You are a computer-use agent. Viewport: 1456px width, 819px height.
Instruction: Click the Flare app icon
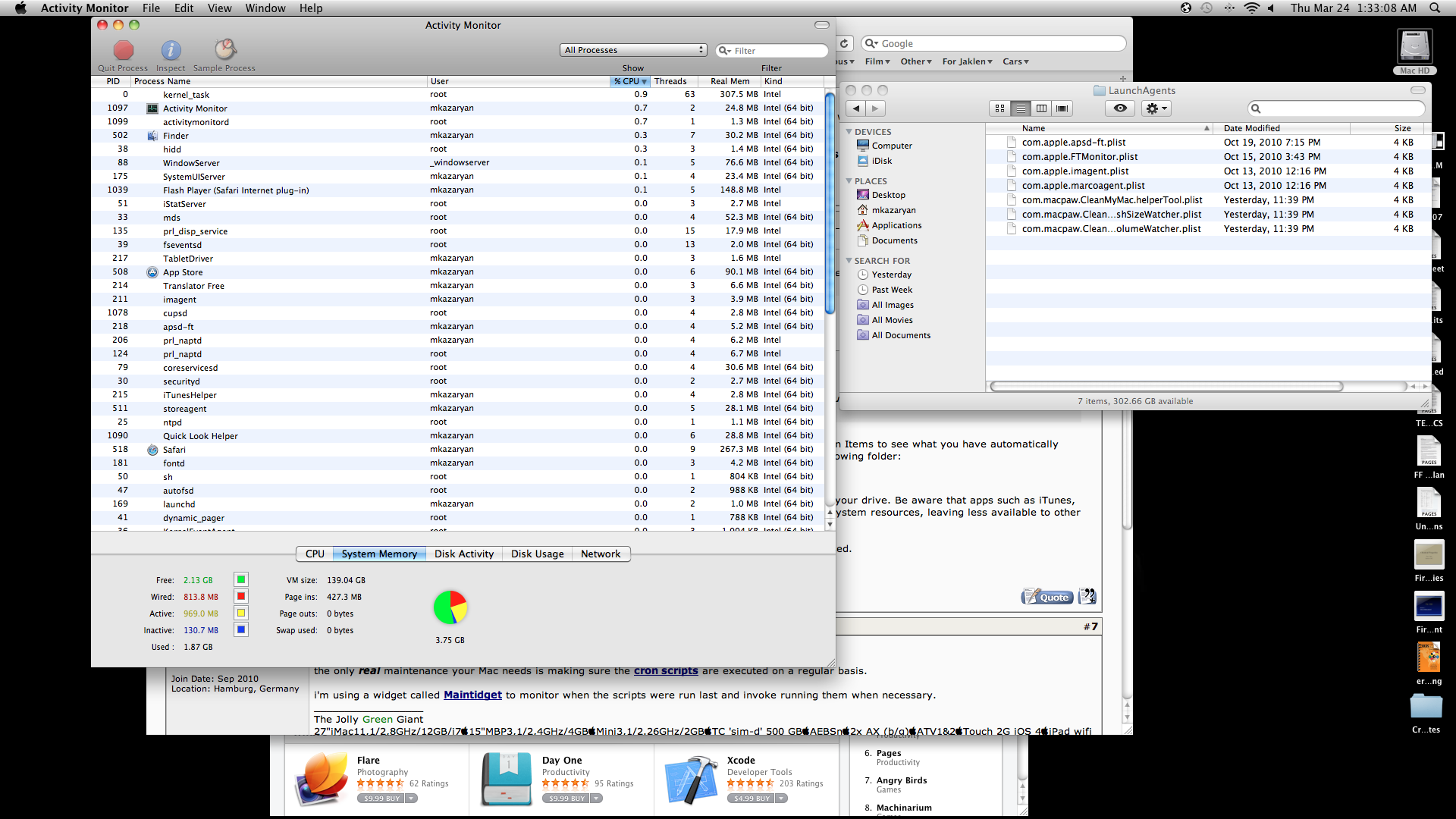[x=322, y=780]
